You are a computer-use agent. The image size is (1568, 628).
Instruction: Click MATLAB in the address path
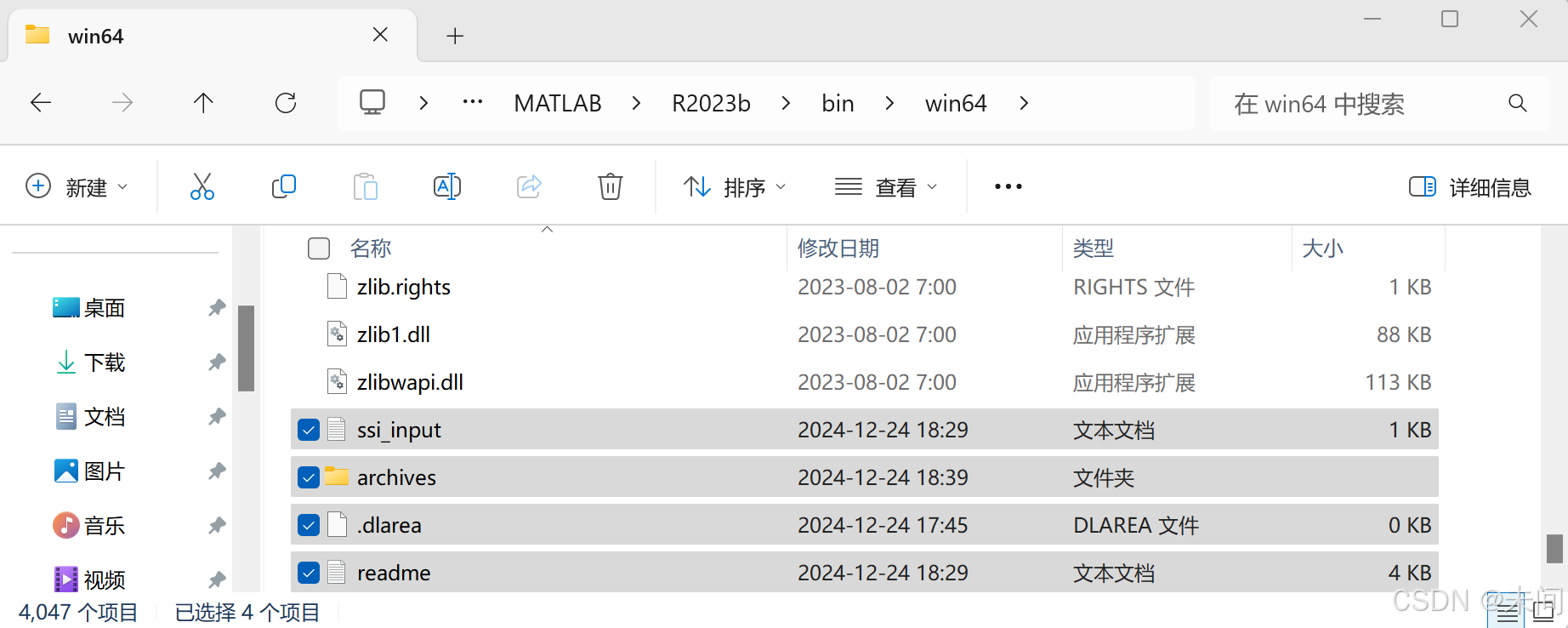[x=558, y=103]
